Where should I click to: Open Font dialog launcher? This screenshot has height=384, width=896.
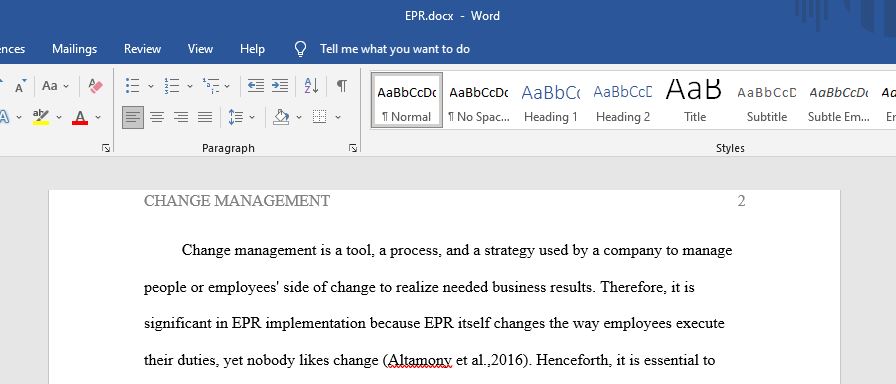point(106,148)
